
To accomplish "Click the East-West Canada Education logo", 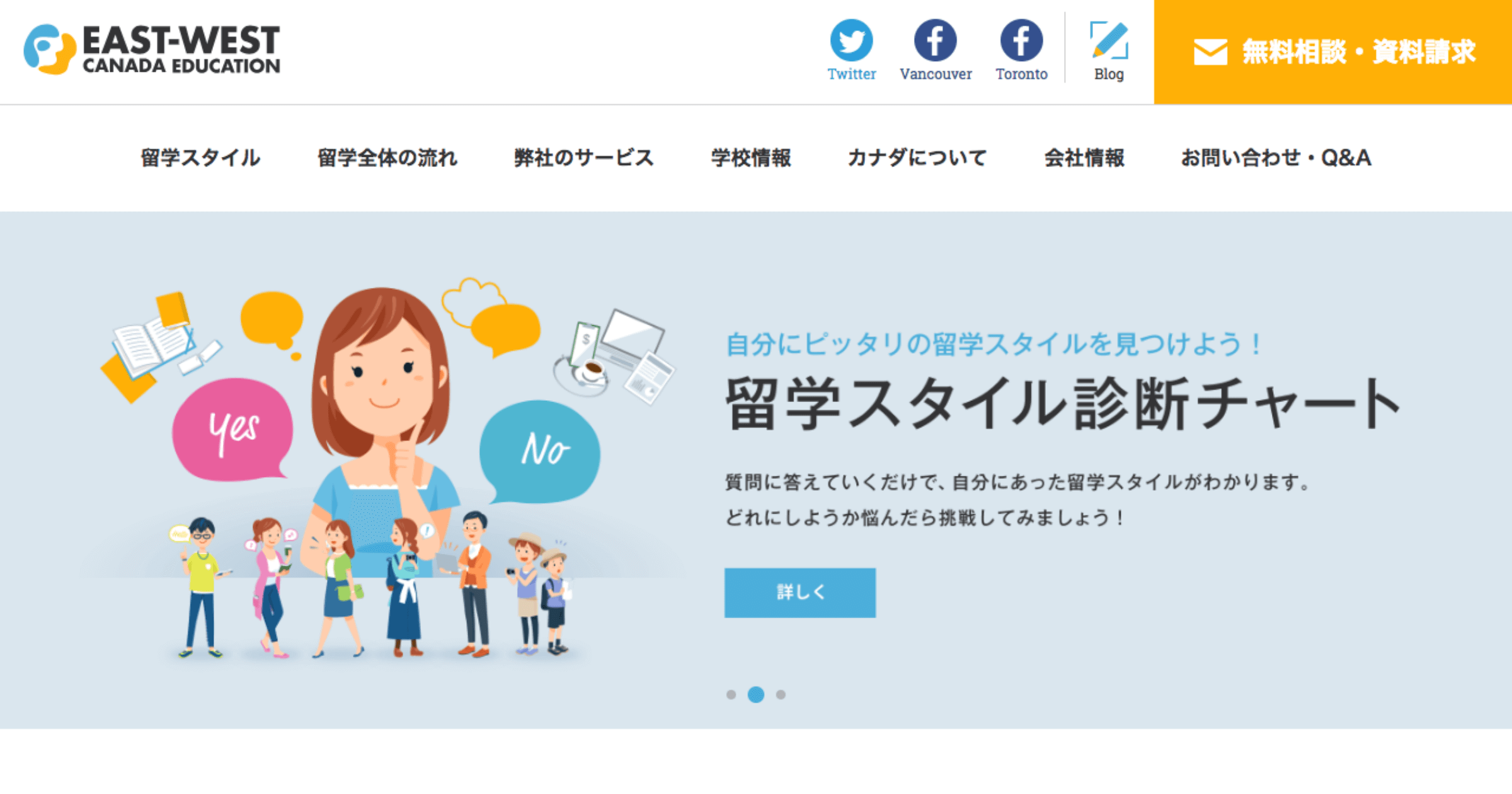I will tap(152, 49).
